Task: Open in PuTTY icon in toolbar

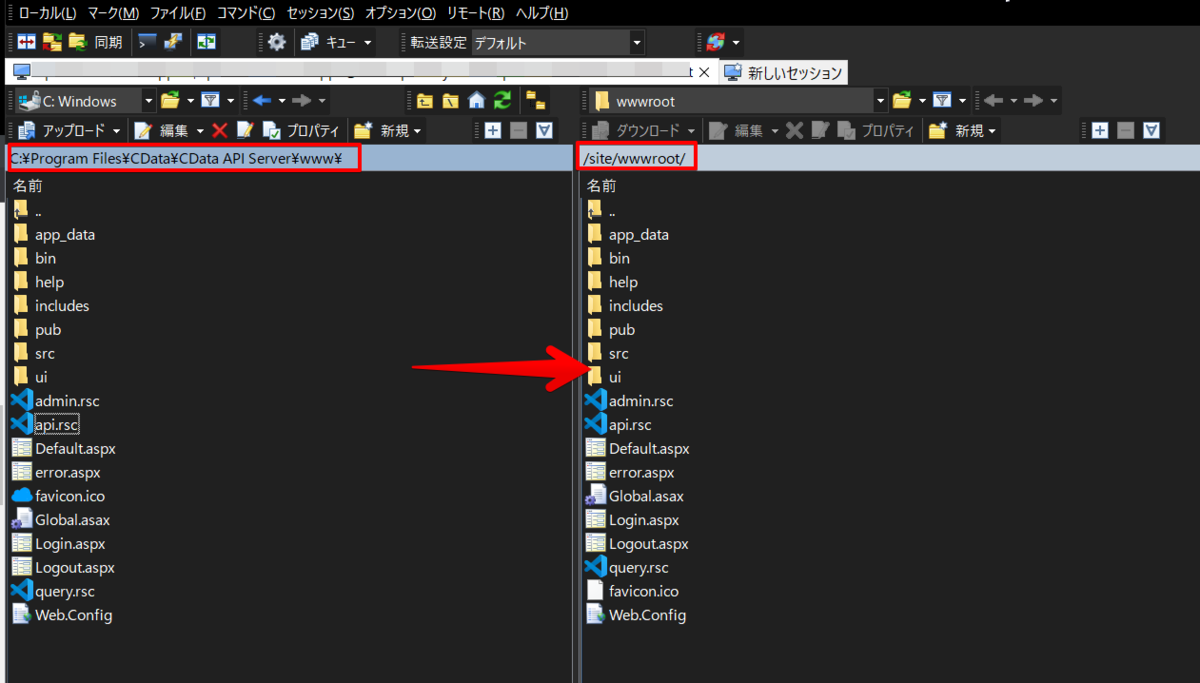Action: pyautogui.click(x=174, y=42)
